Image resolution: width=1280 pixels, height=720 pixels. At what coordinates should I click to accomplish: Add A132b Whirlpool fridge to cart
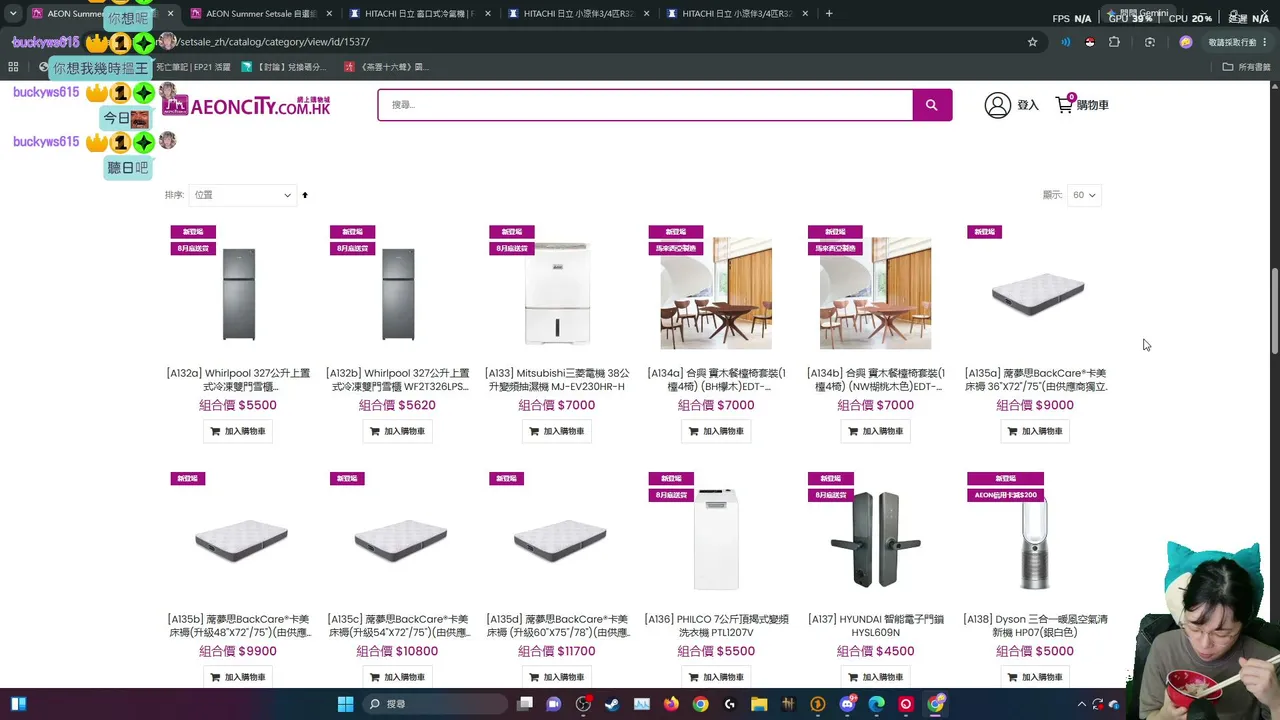(398, 431)
